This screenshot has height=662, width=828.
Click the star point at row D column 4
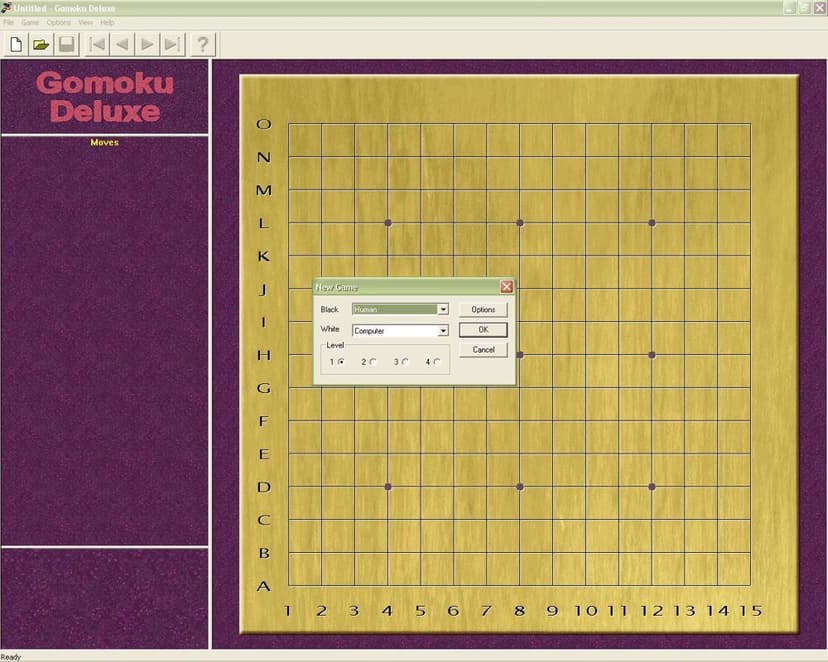point(388,487)
